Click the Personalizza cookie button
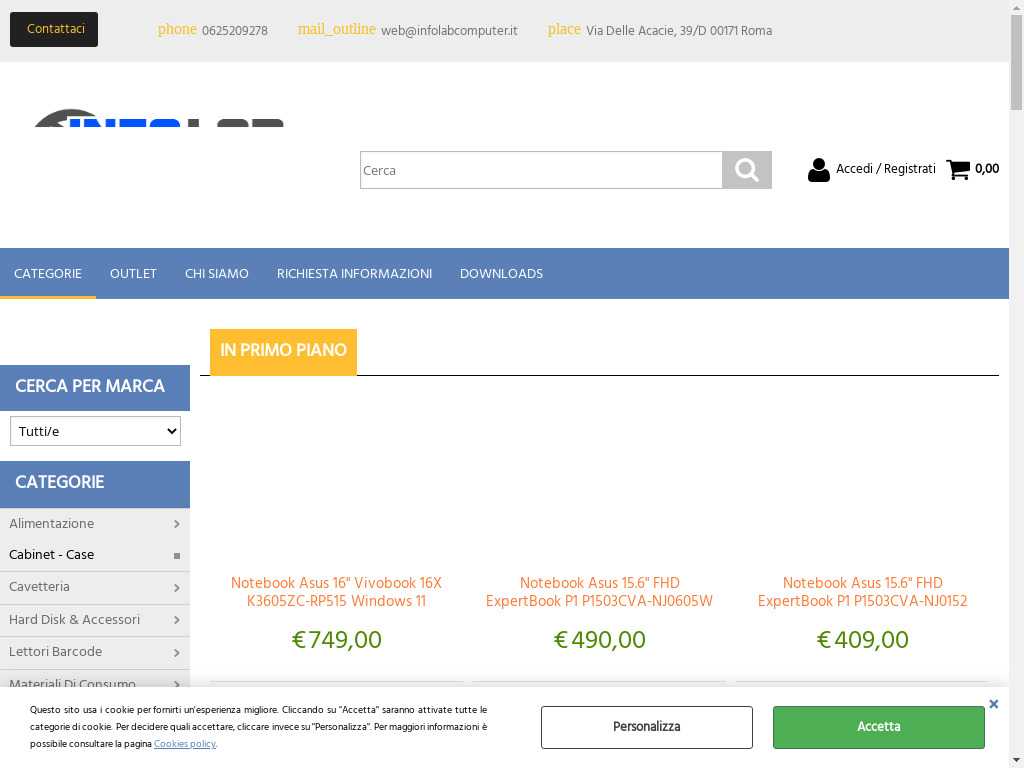1024x768 pixels. click(646, 727)
